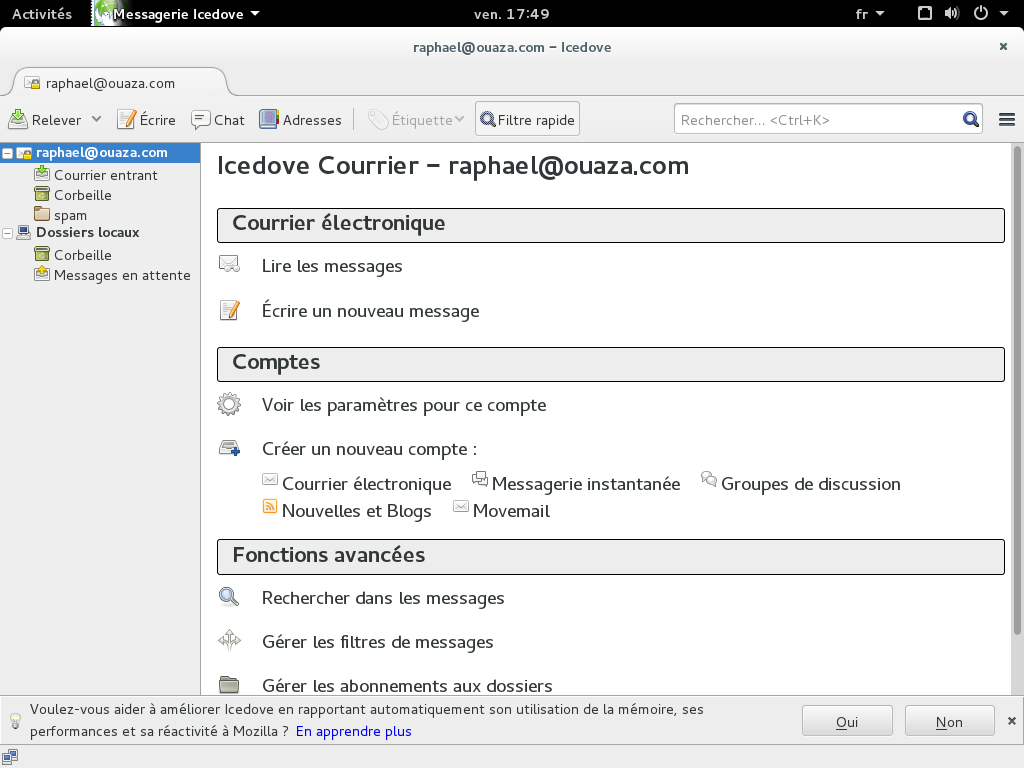
Task: Click the Adresses address book icon
Action: pyautogui.click(x=268, y=120)
